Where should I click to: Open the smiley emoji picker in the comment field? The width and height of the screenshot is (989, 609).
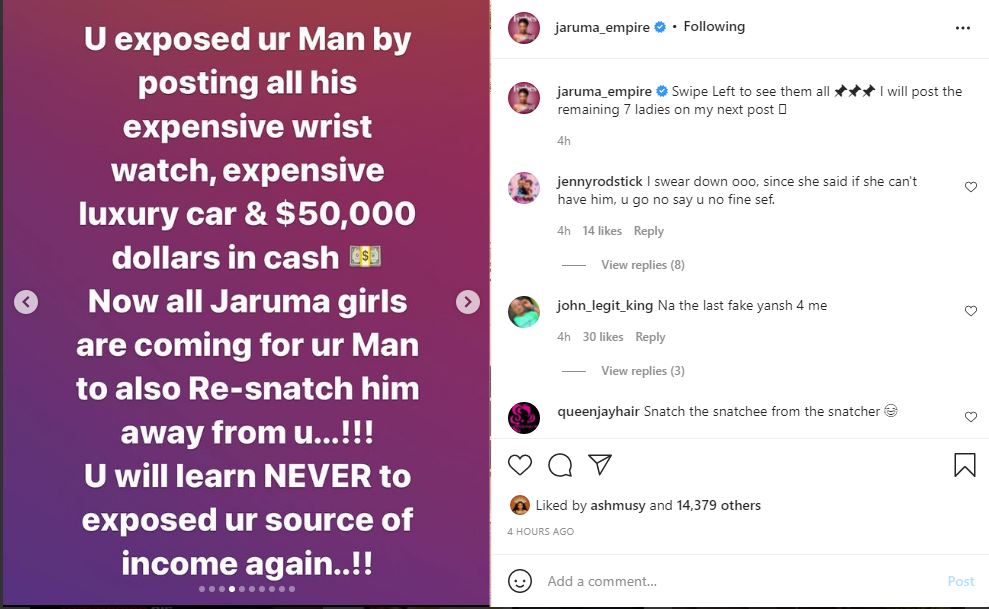[519, 581]
